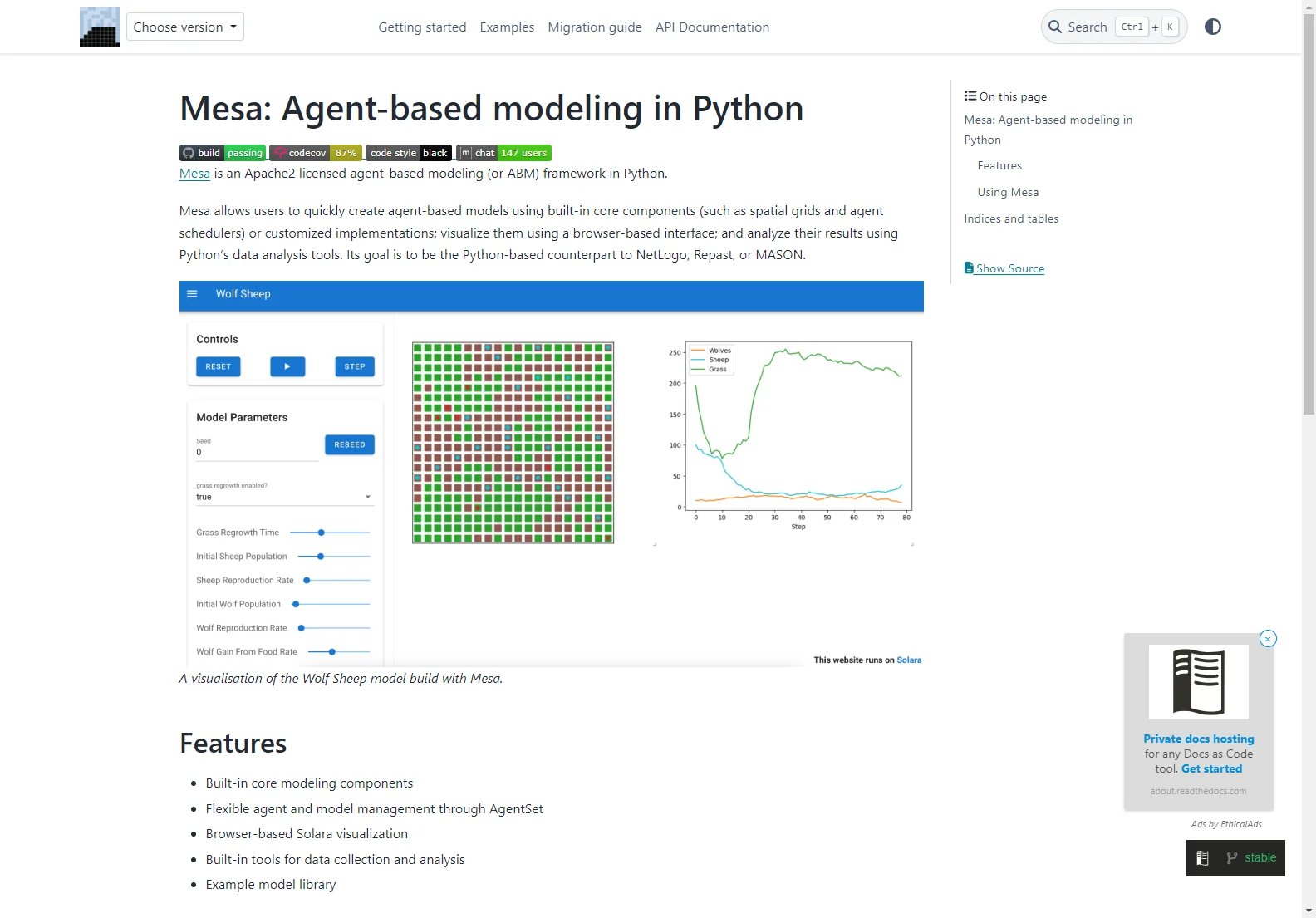Click the code style black badge
Viewport: 1316px width, 918px height.
(409, 153)
